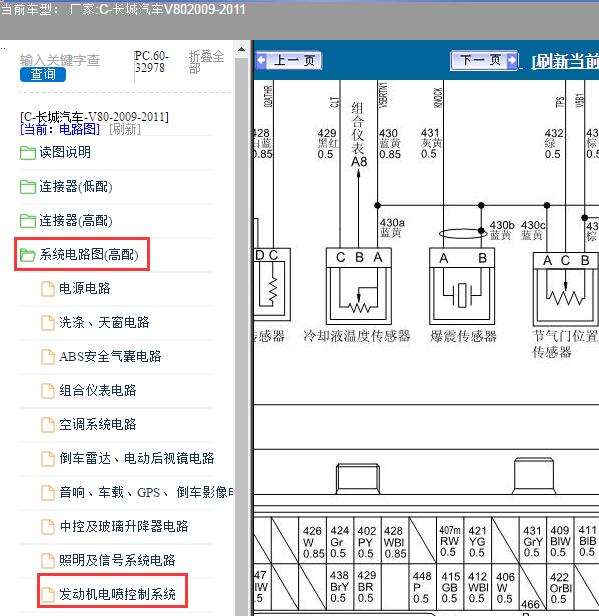This screenshot has width=599, height=616.
Task: Click the document icon beside 电源电路
Action: (48, 289)
